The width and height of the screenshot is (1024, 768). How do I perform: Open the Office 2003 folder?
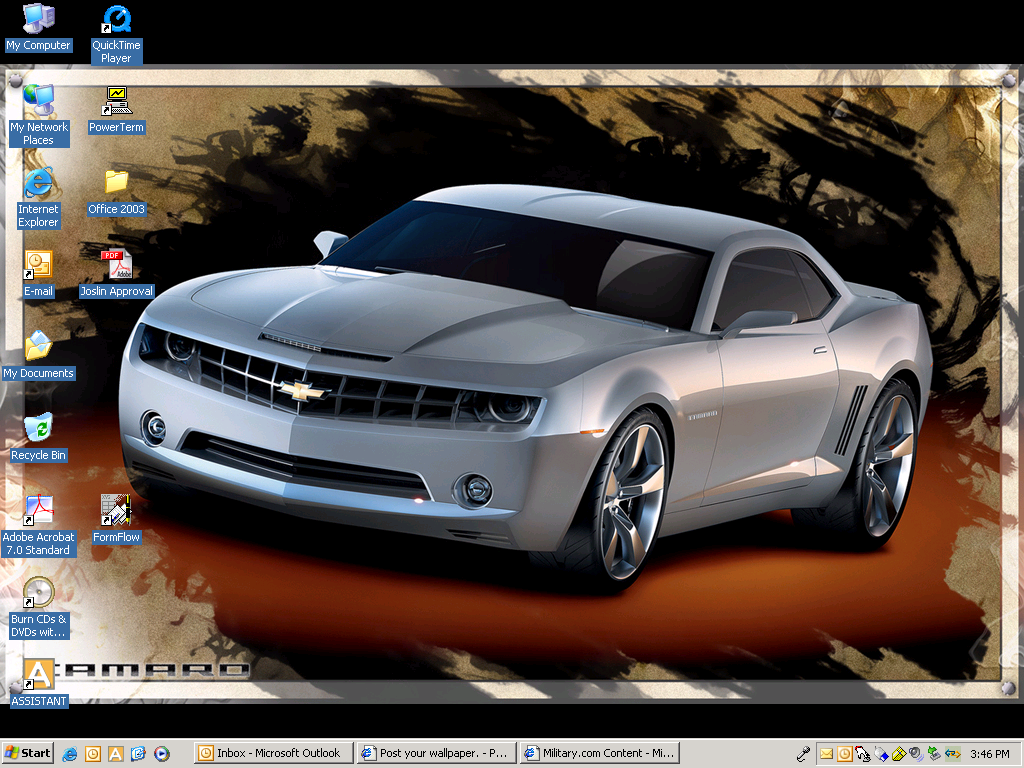point(116,183)
